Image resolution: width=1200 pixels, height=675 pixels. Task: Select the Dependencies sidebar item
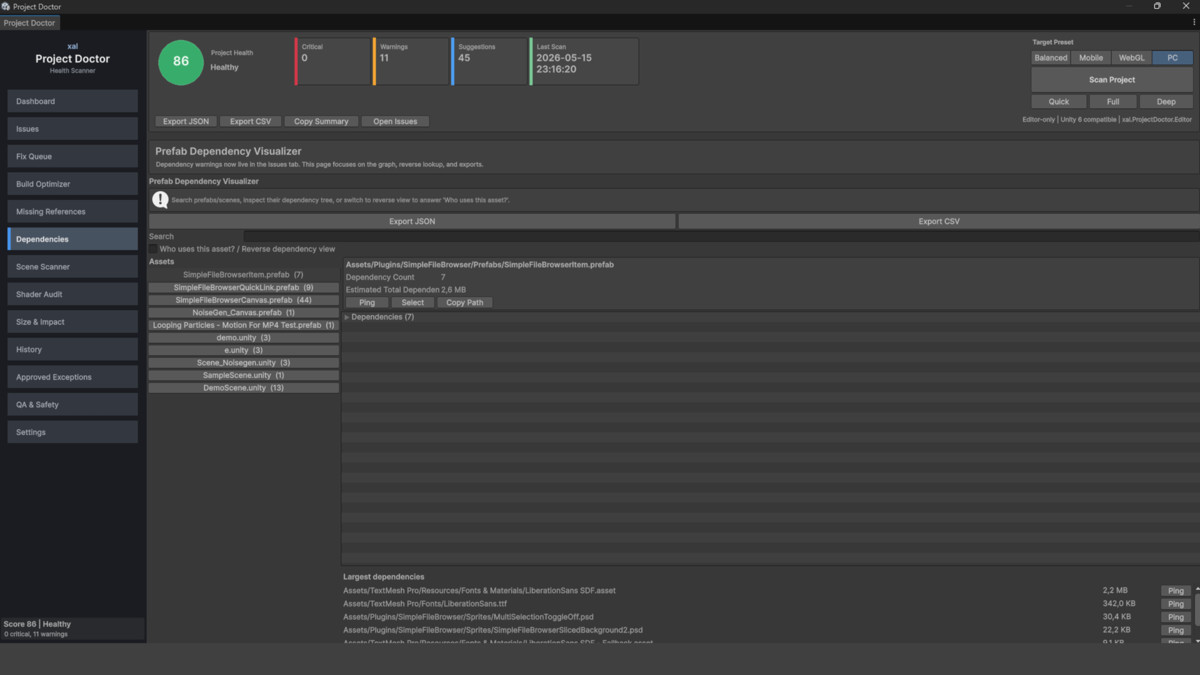pyautogui.click(x=73, y=239)
